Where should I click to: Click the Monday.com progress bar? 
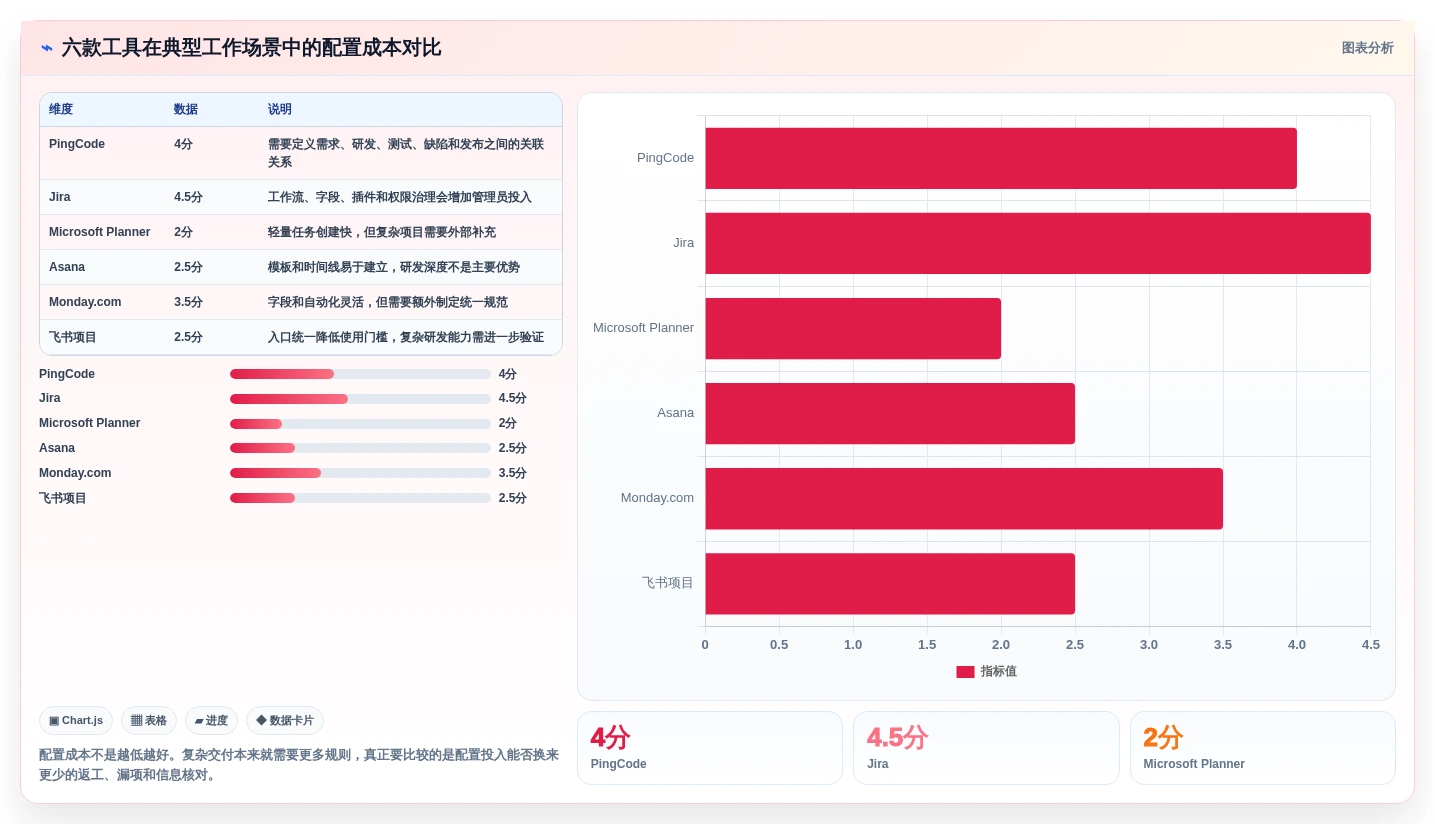point(360,473)
